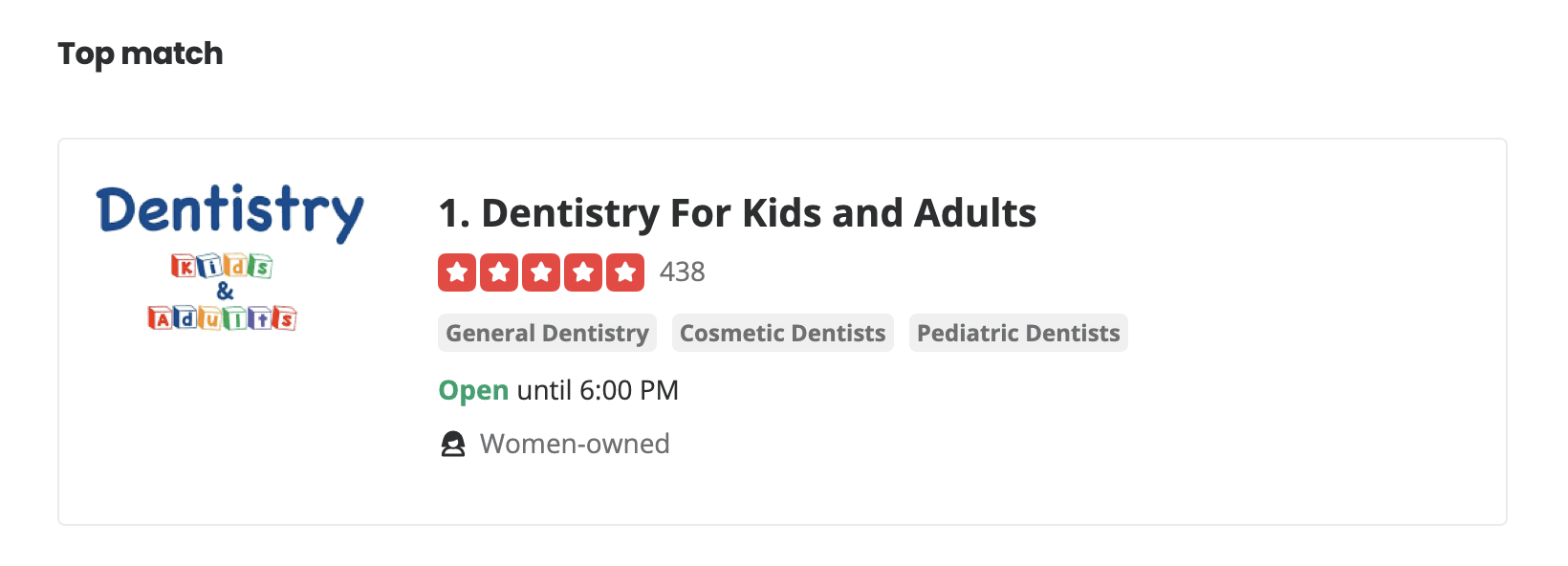
Task: Select the General Dentistry category tag
Action: click(x=547, y=333)
